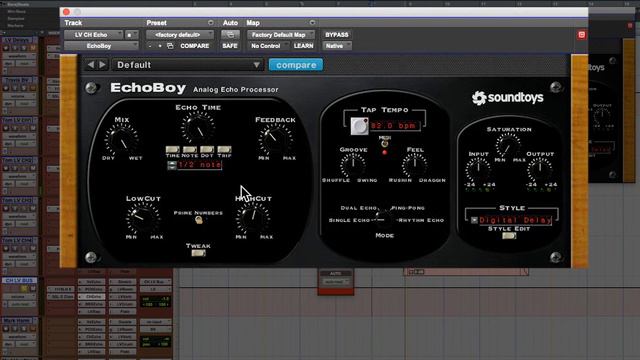Click the blue compare button
Screen dimensions: 640x360
tap(296, 65)
